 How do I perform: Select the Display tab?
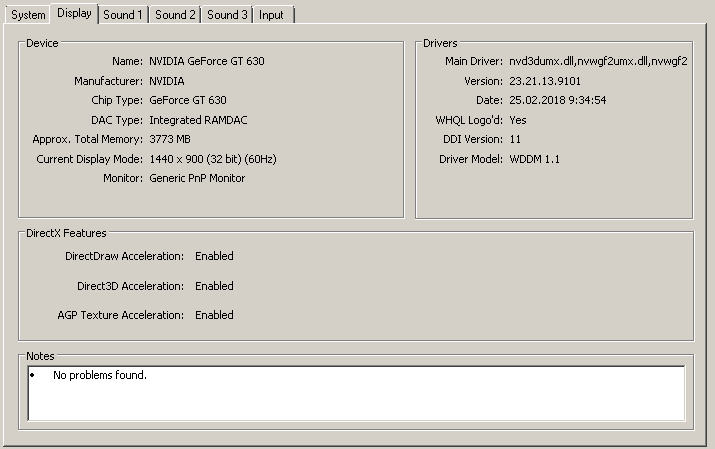click(74, 13)
